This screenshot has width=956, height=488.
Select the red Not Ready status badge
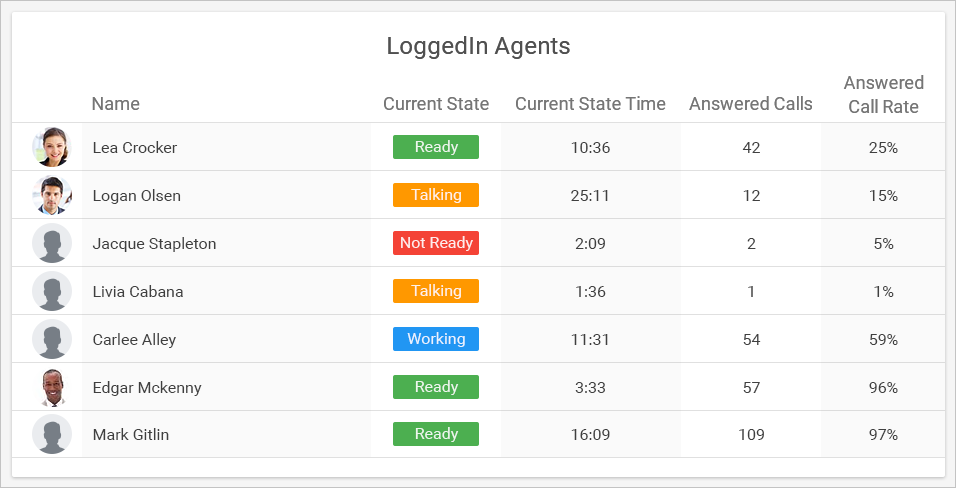click(x=436, y=243)
